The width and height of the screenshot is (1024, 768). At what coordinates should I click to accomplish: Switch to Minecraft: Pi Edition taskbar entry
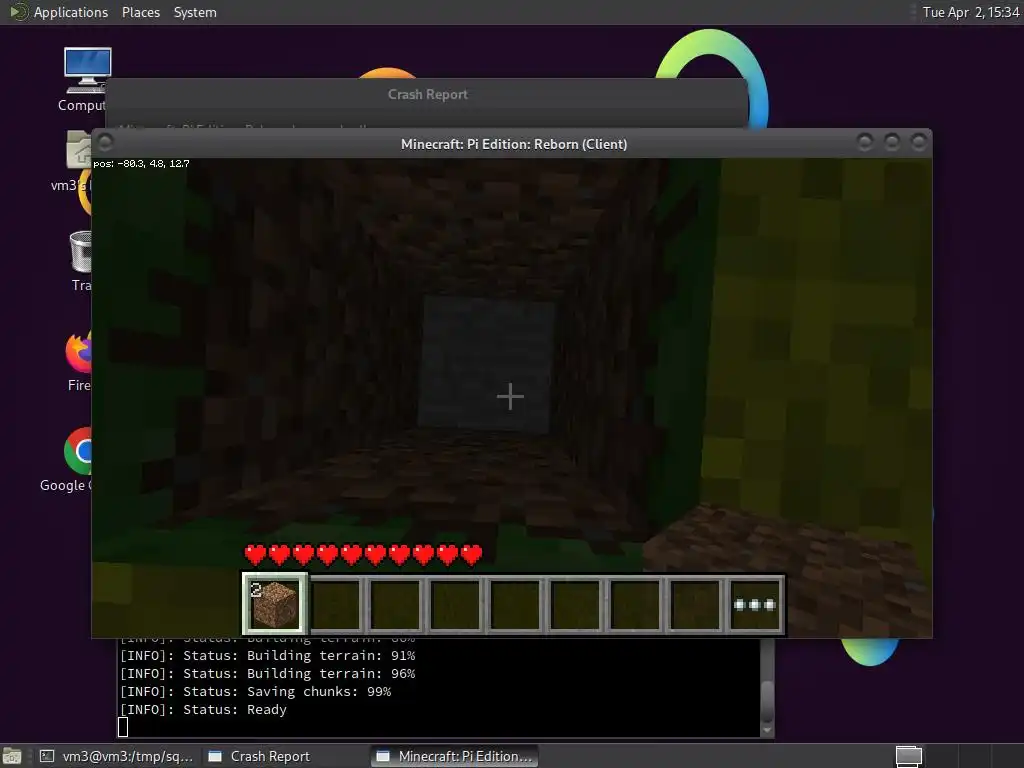click(455, 756)
